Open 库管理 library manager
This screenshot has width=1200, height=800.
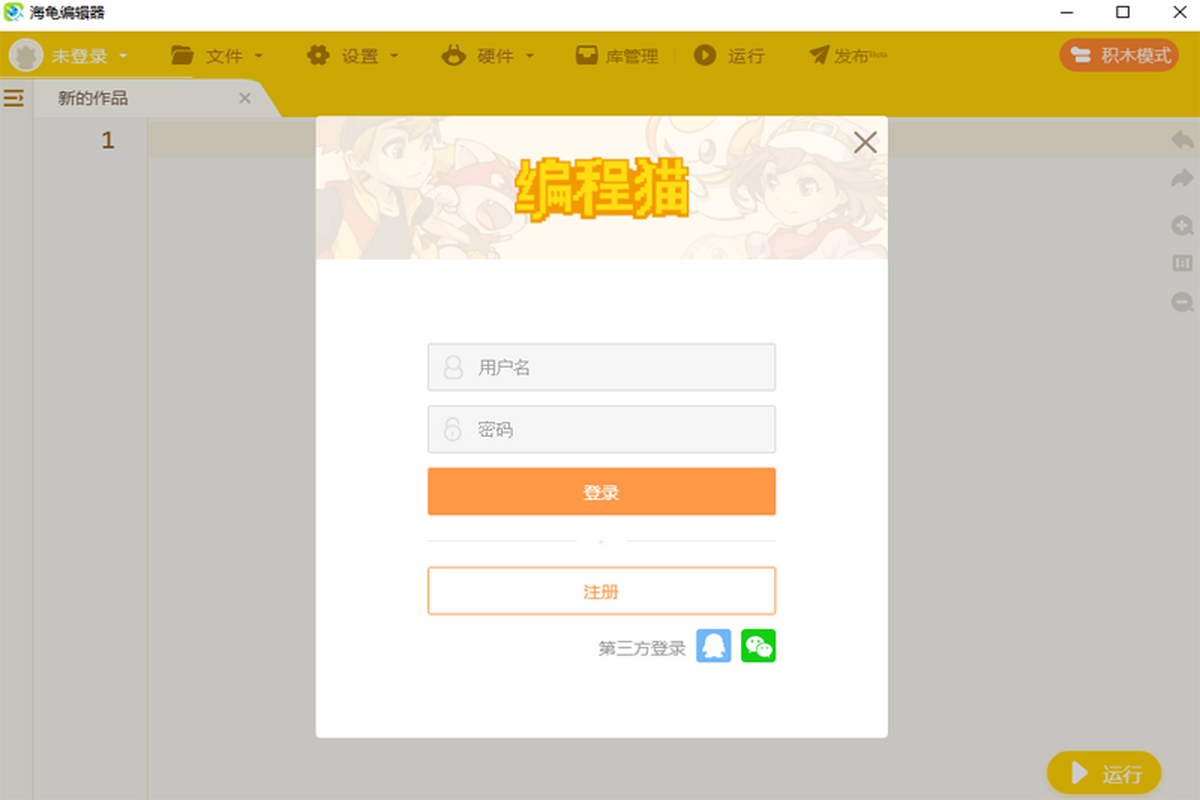(x=617, y=56)
